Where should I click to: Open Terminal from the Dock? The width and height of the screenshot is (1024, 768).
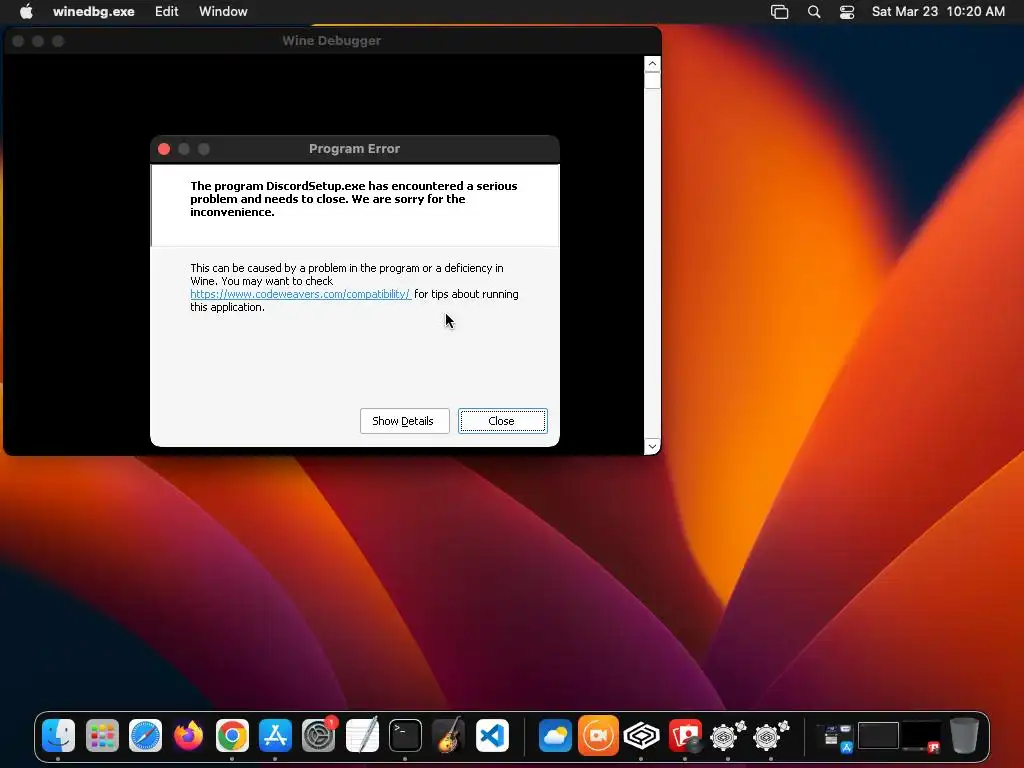pyautogui.click(x=405, y=736)
